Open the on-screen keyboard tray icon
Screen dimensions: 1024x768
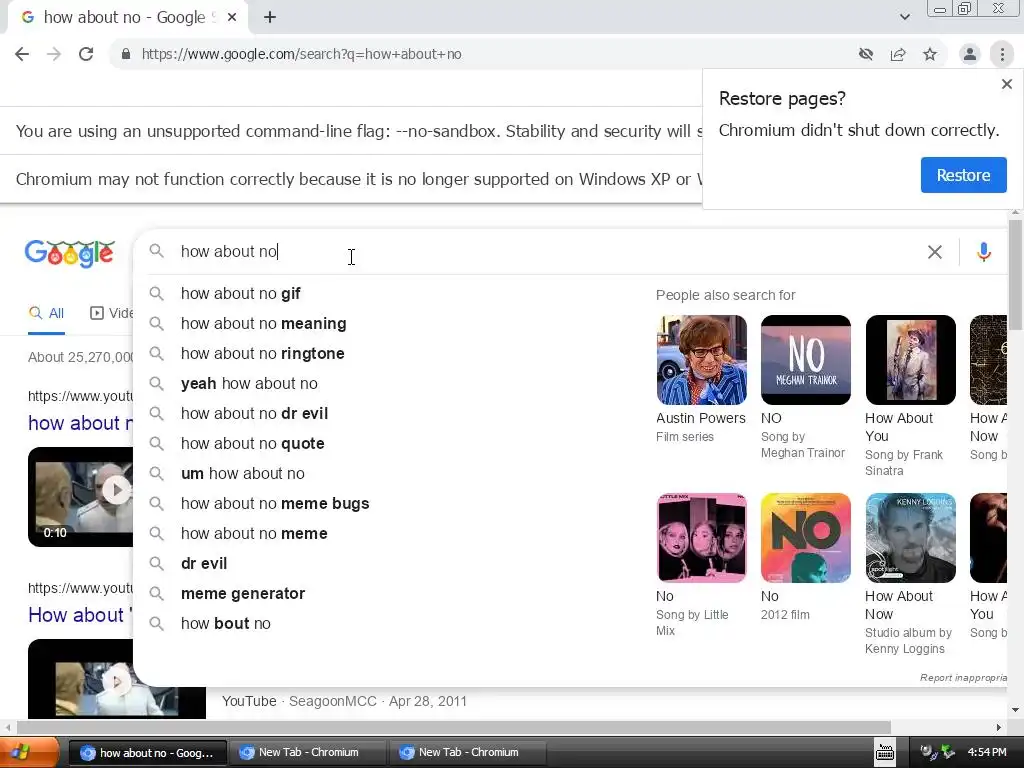(x=885, y=753)
